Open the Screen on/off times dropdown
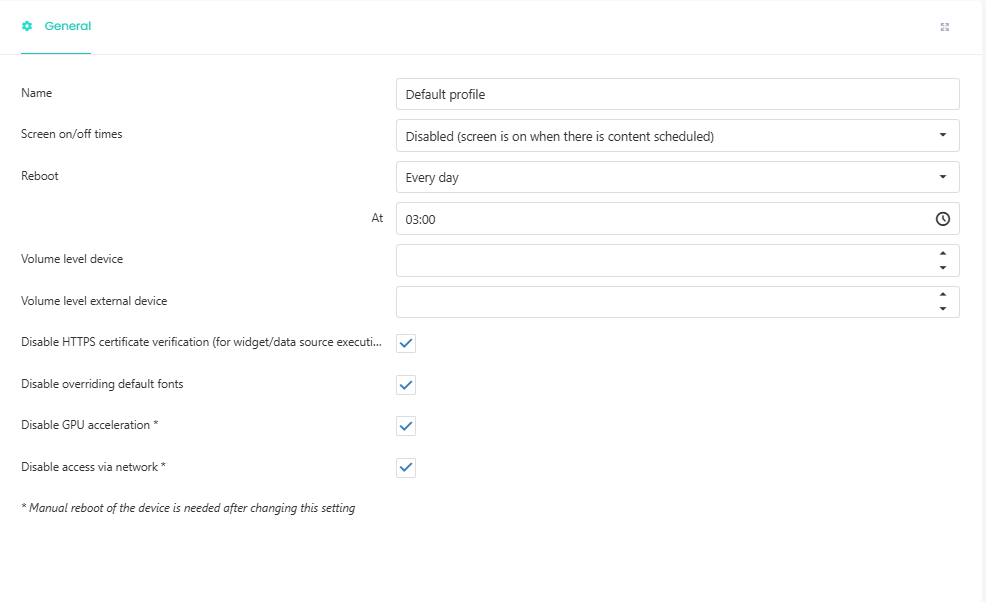This screenshot has width=986, height=602. (x=677, y=135)
